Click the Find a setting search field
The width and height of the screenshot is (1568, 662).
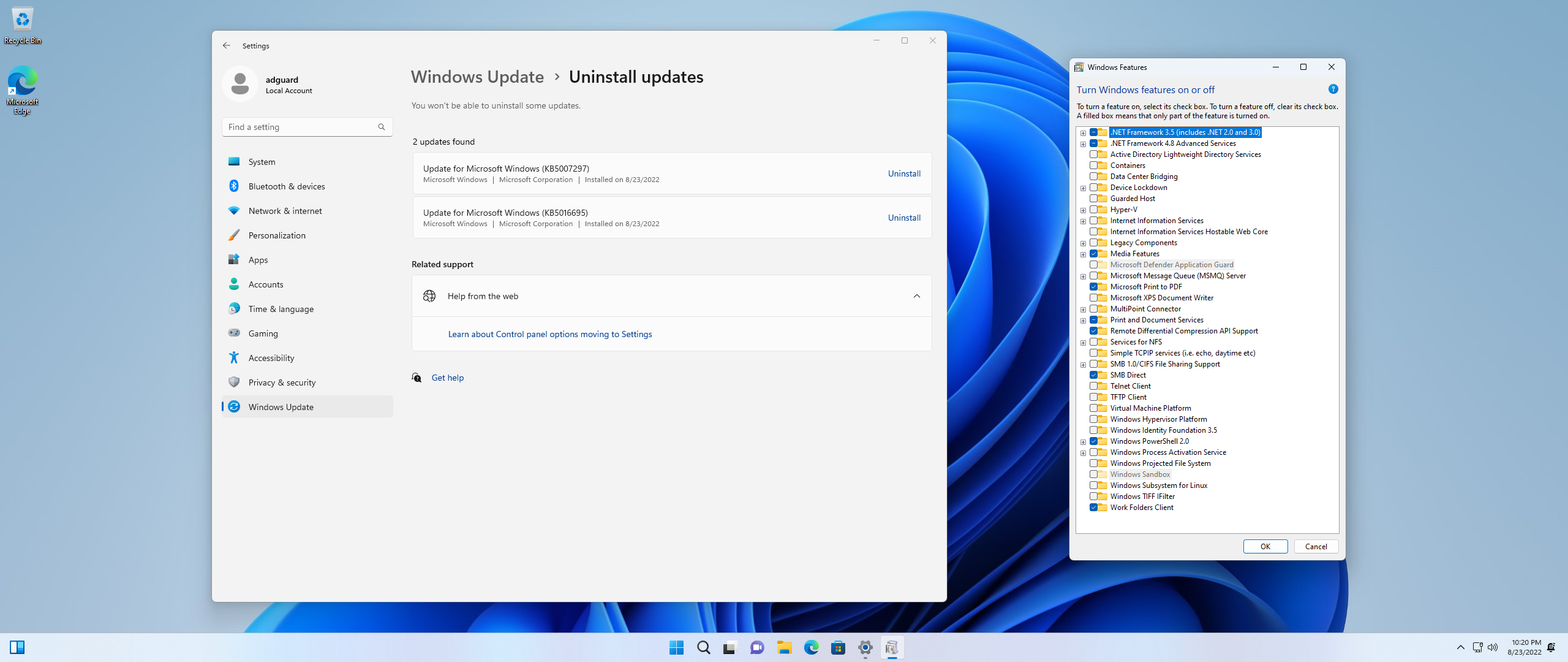point(307,127)
